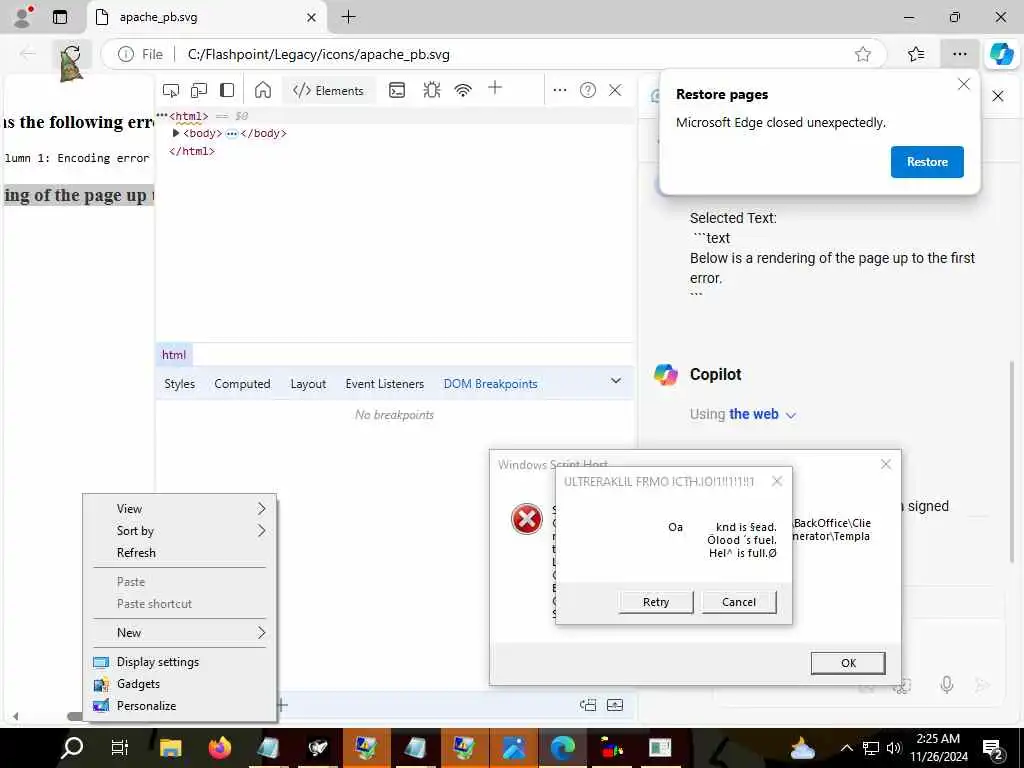This screenshot has height=768, width=1024.
Task: Open the DevTools Console tool icon
Action: coord(397,90)
